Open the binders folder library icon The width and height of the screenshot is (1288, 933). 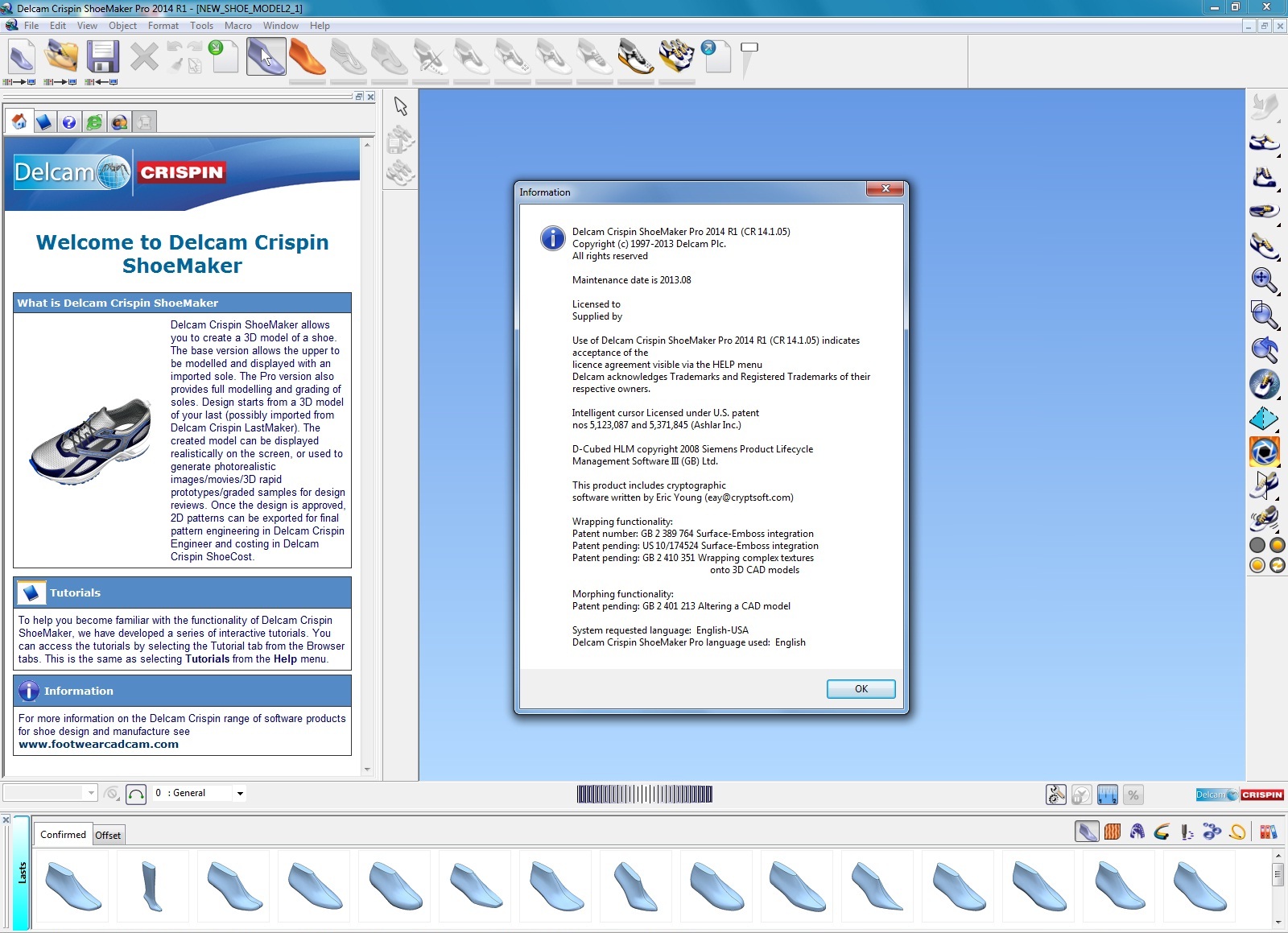(x=1268, y=832)
